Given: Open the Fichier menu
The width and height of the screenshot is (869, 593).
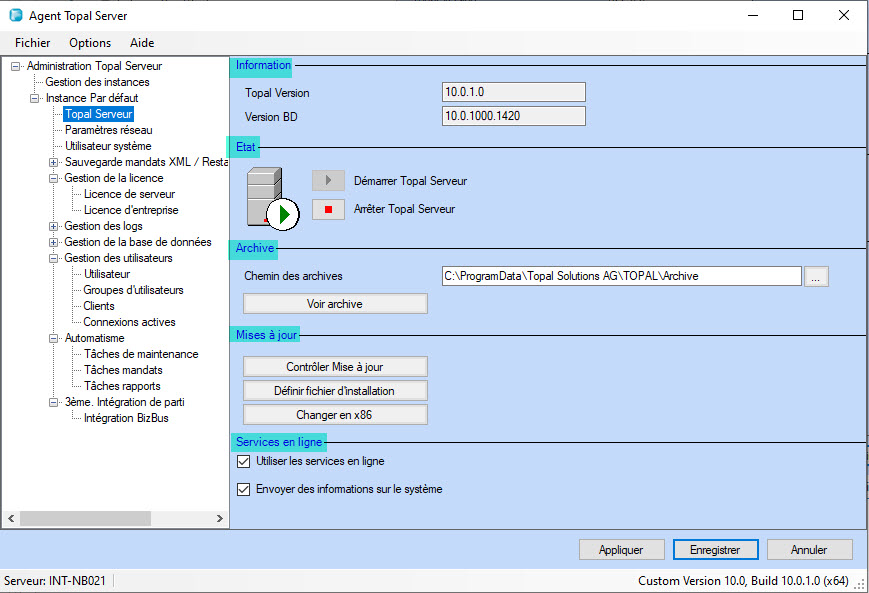Looking at the screenshot, I should pos(33,43).
